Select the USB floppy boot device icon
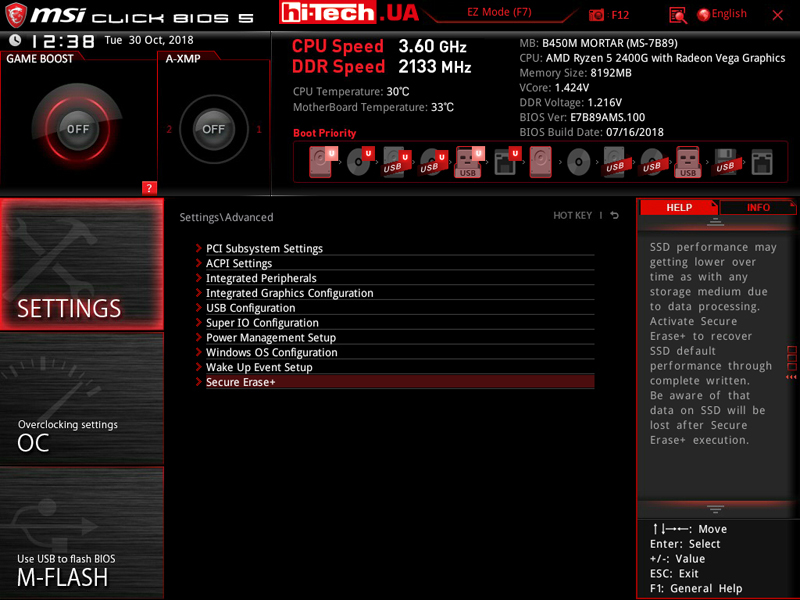The width and height of the screenshot is (800, 600). click(x=724, y=162)
